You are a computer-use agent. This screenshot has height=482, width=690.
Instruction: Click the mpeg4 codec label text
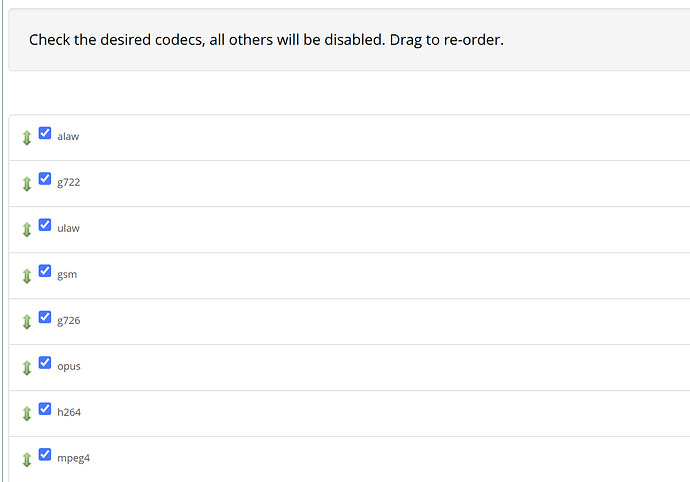[x=73, y=458]
